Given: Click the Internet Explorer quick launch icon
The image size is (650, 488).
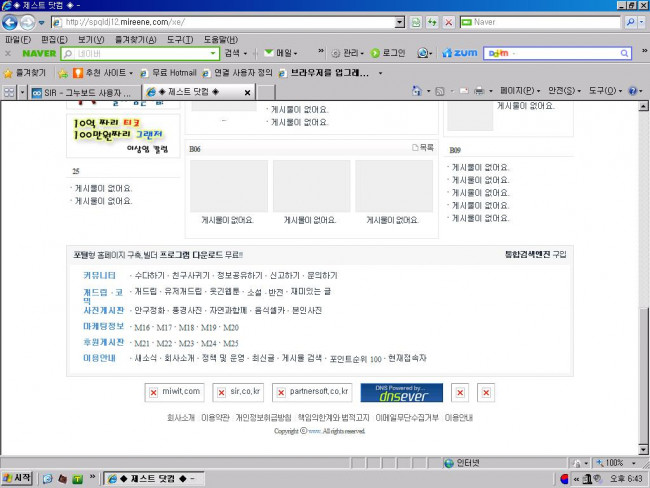Looking at the screenshot, I should point(47,479).
